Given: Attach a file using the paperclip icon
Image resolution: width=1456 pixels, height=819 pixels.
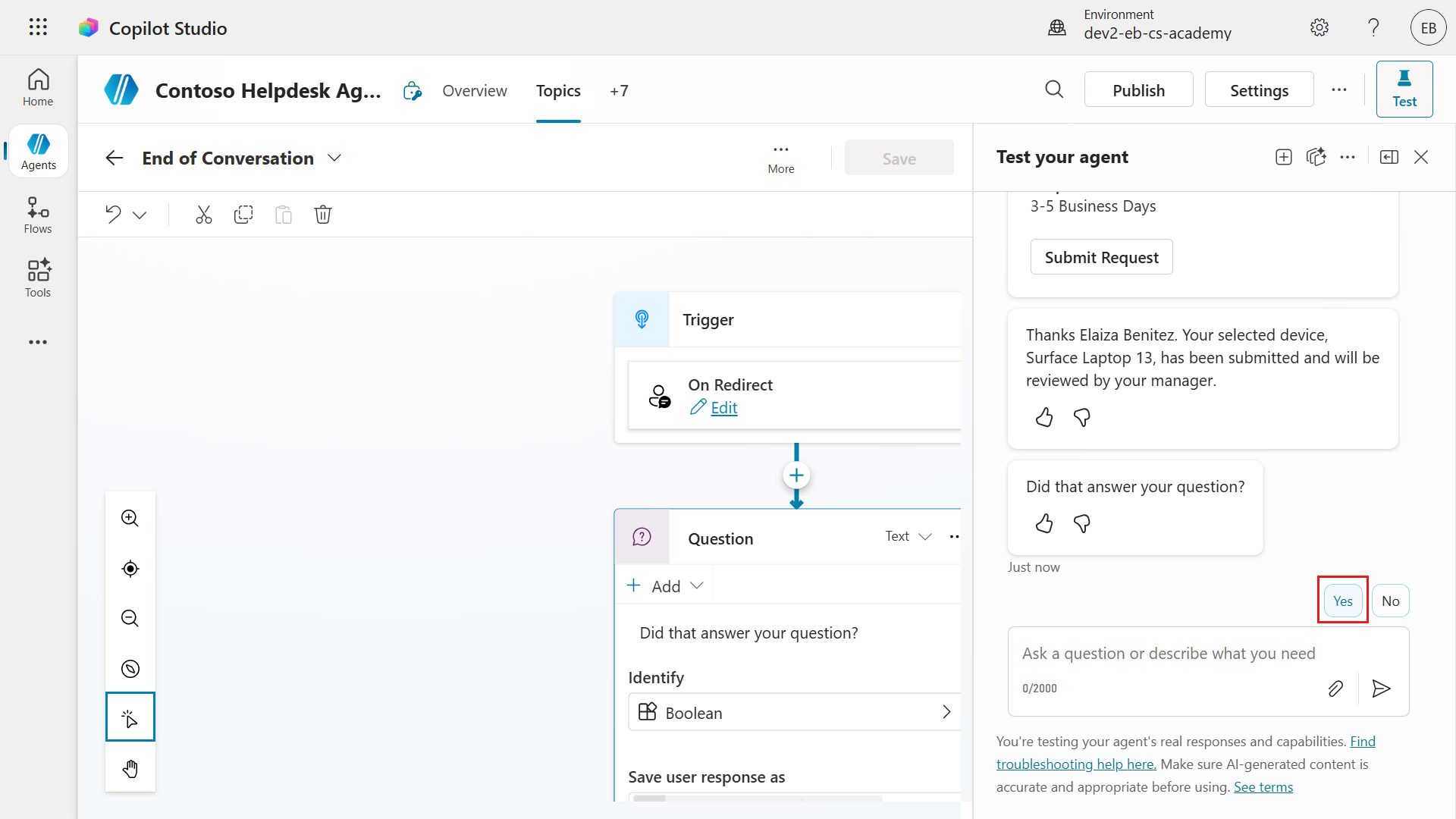Looking at the screenshot, I should (x=1335, y=689).
